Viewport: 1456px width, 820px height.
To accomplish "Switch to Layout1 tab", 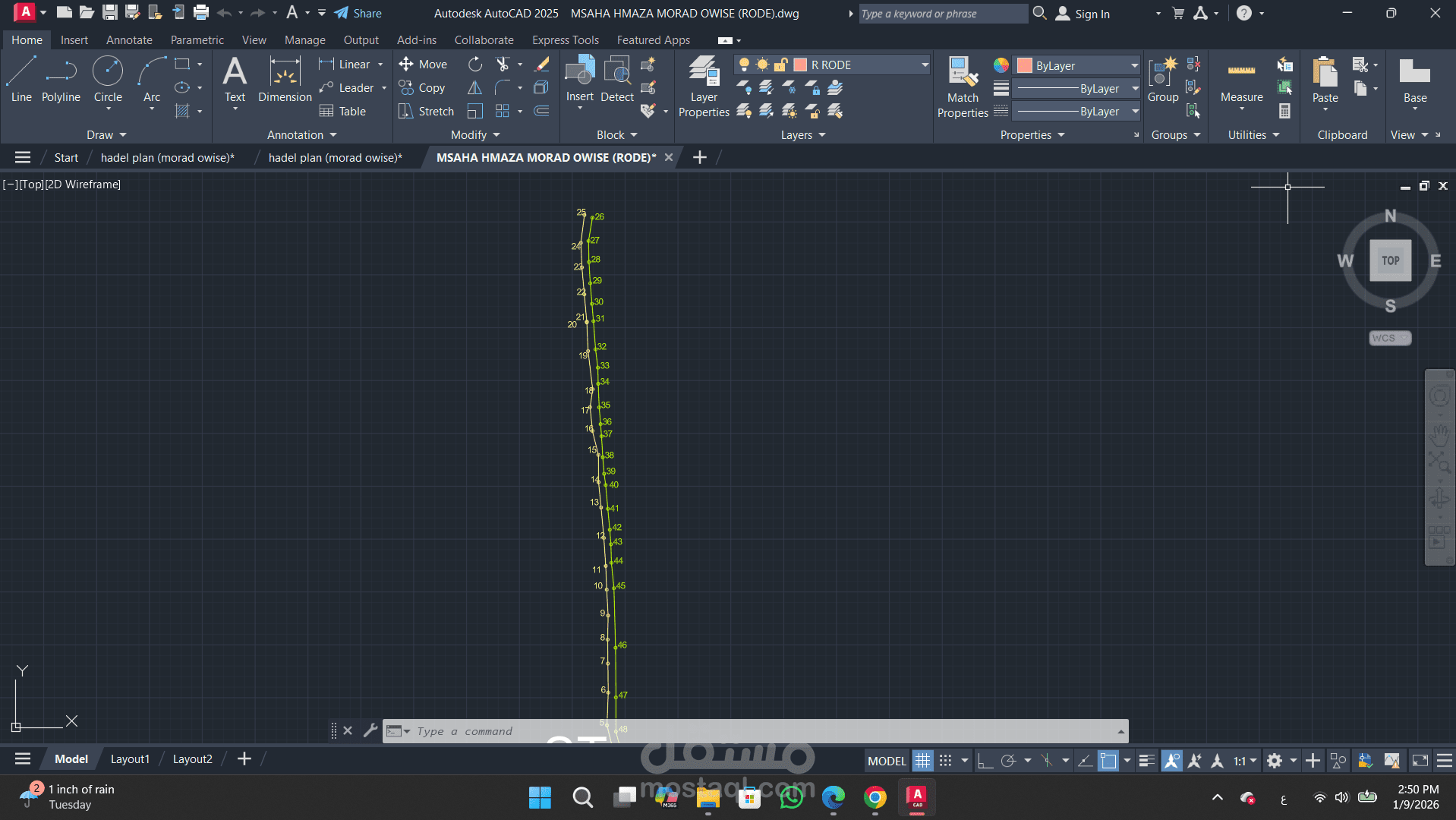I will pos(130,759).
